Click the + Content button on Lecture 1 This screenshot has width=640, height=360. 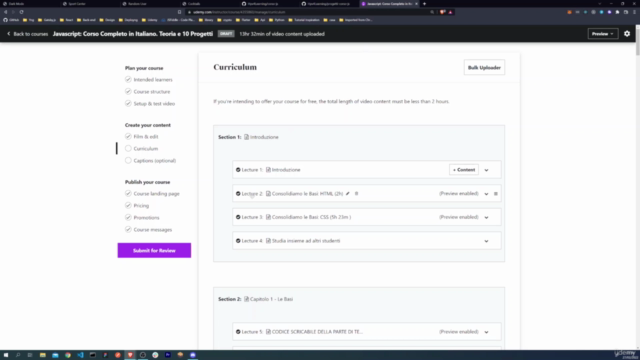[464, 170]
